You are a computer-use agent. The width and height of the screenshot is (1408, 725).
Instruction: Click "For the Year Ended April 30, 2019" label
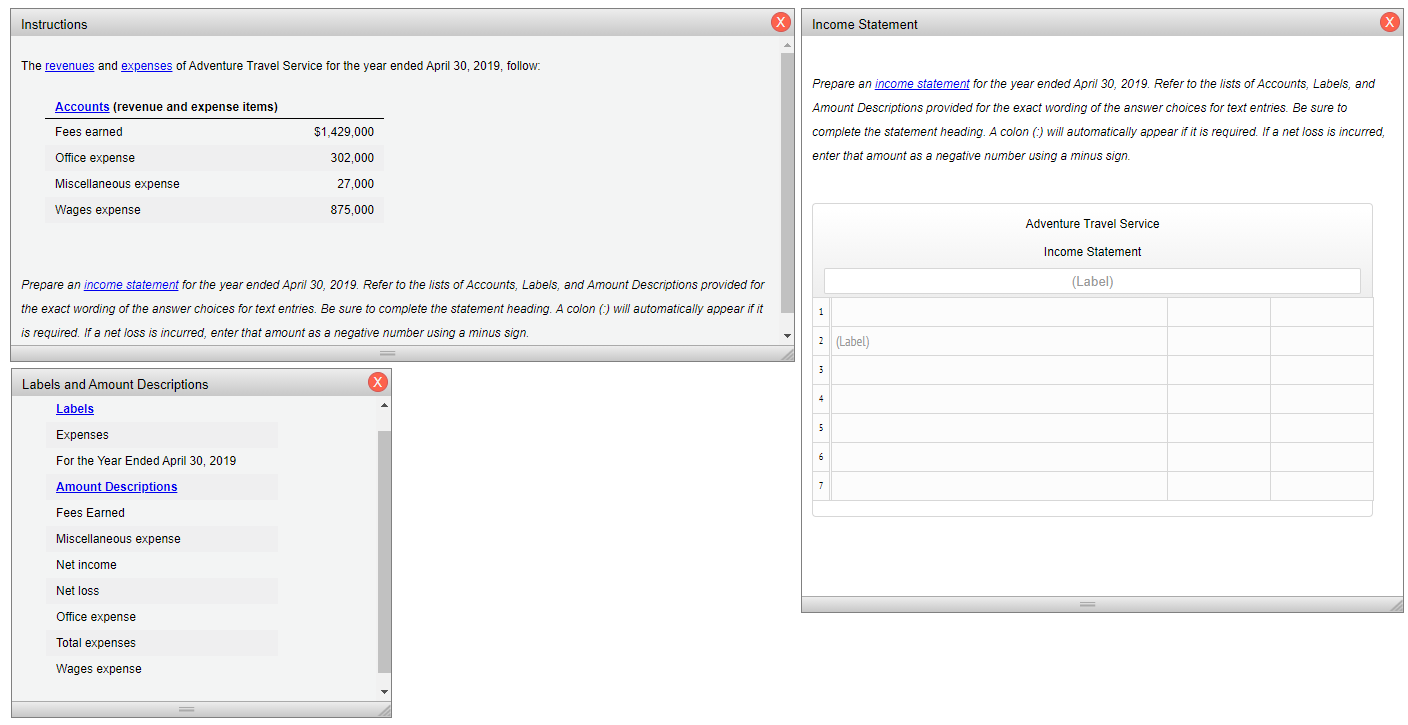tap(145, 460)
